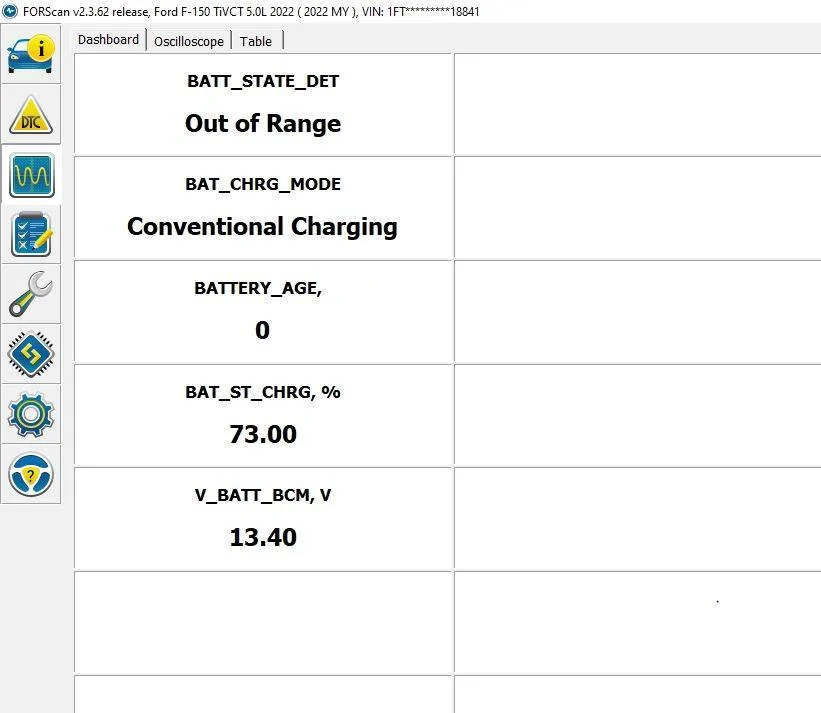Select the BATT_STATE_DET dashboard cell
Screen dimensions: 821x713
[263, 104]
